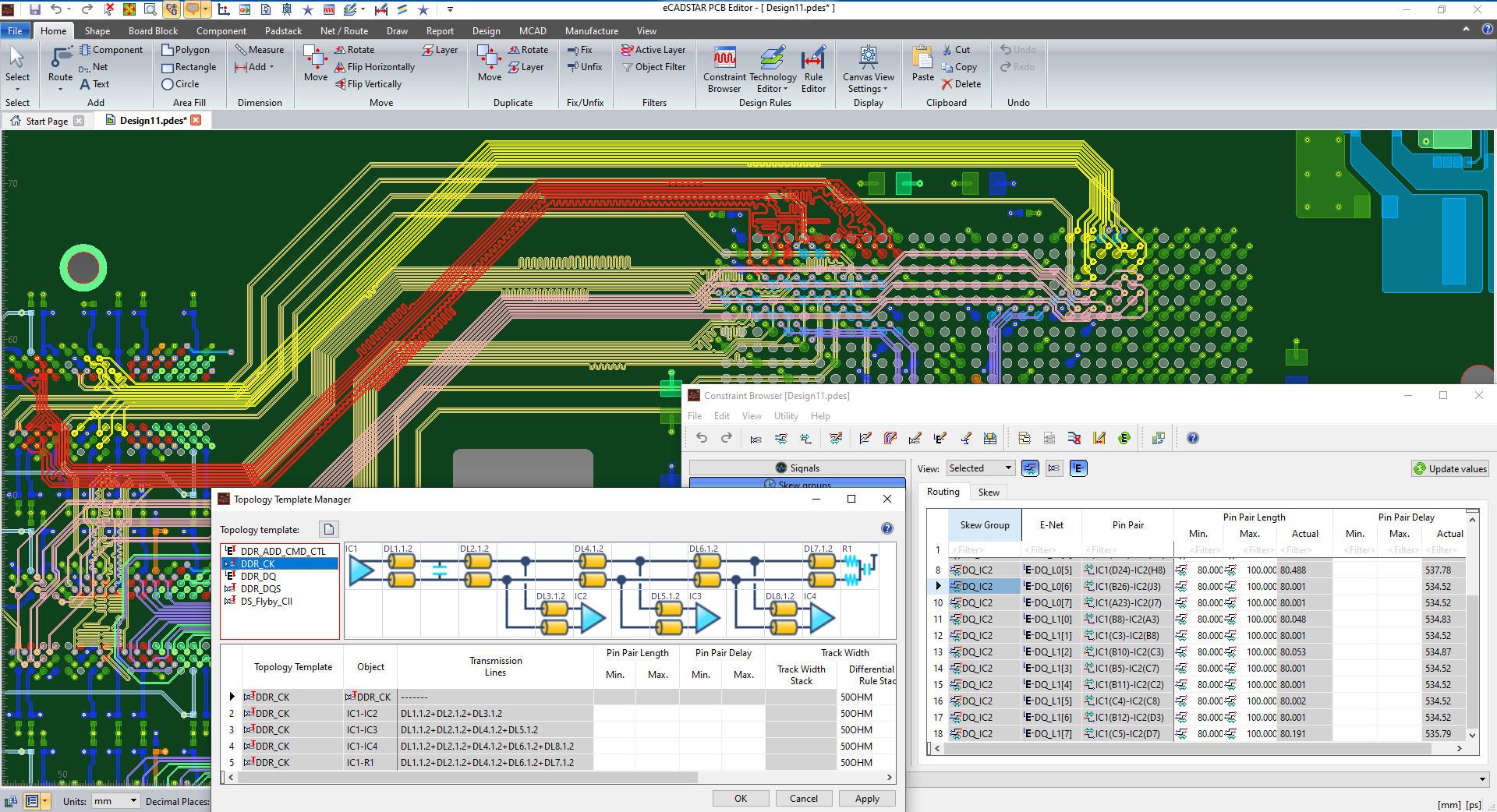
Task: Open the View dropdown set to Selected
Action: [x=980, y=468]
